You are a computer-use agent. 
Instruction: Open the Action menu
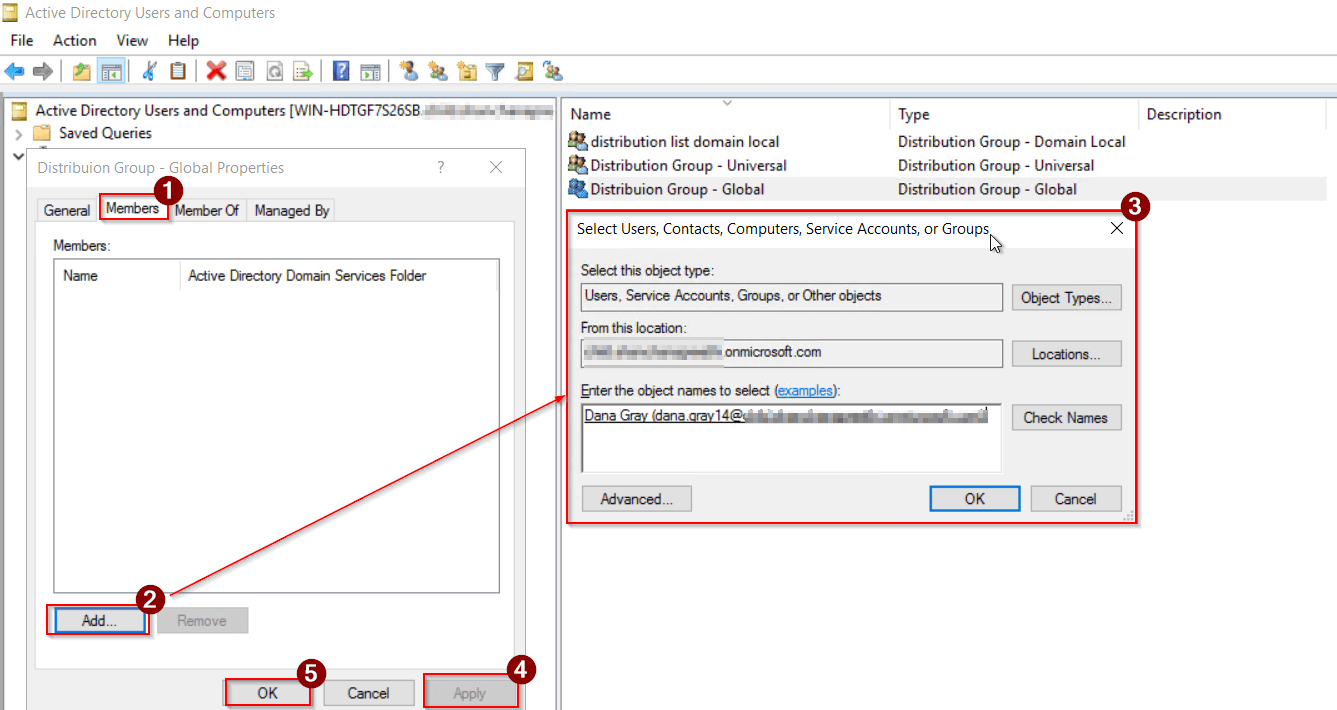point(74,41)
